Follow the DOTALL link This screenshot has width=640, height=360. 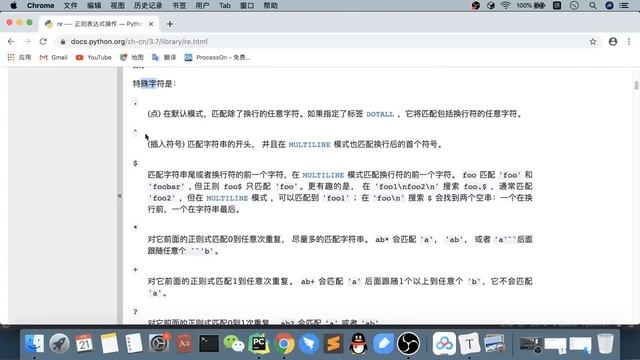[380, 114]
